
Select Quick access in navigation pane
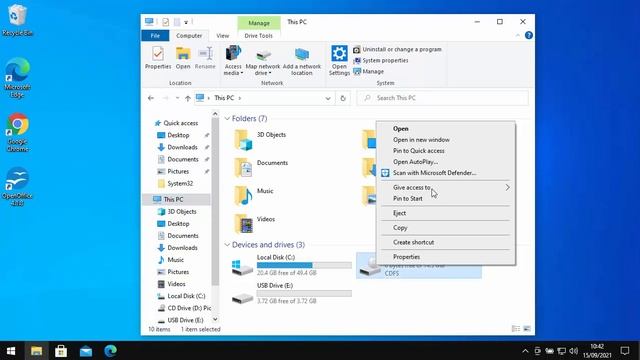[180, 123]
